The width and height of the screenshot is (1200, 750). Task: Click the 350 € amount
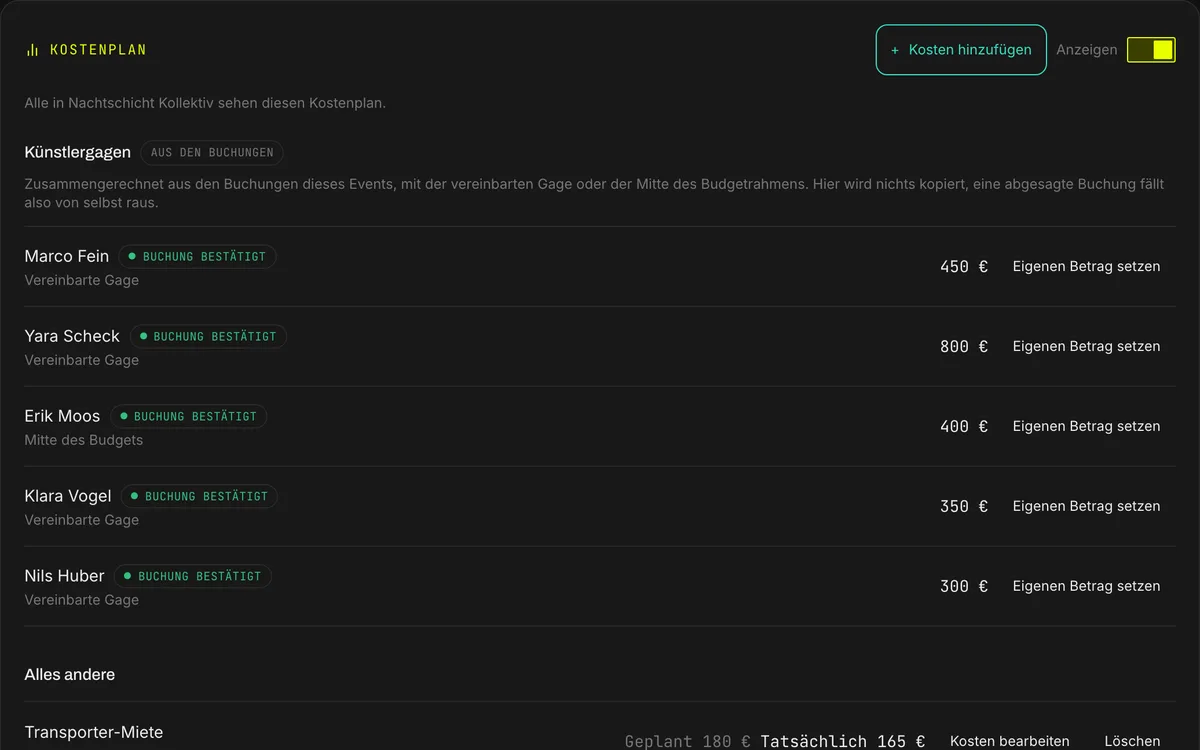click(964, 507)
